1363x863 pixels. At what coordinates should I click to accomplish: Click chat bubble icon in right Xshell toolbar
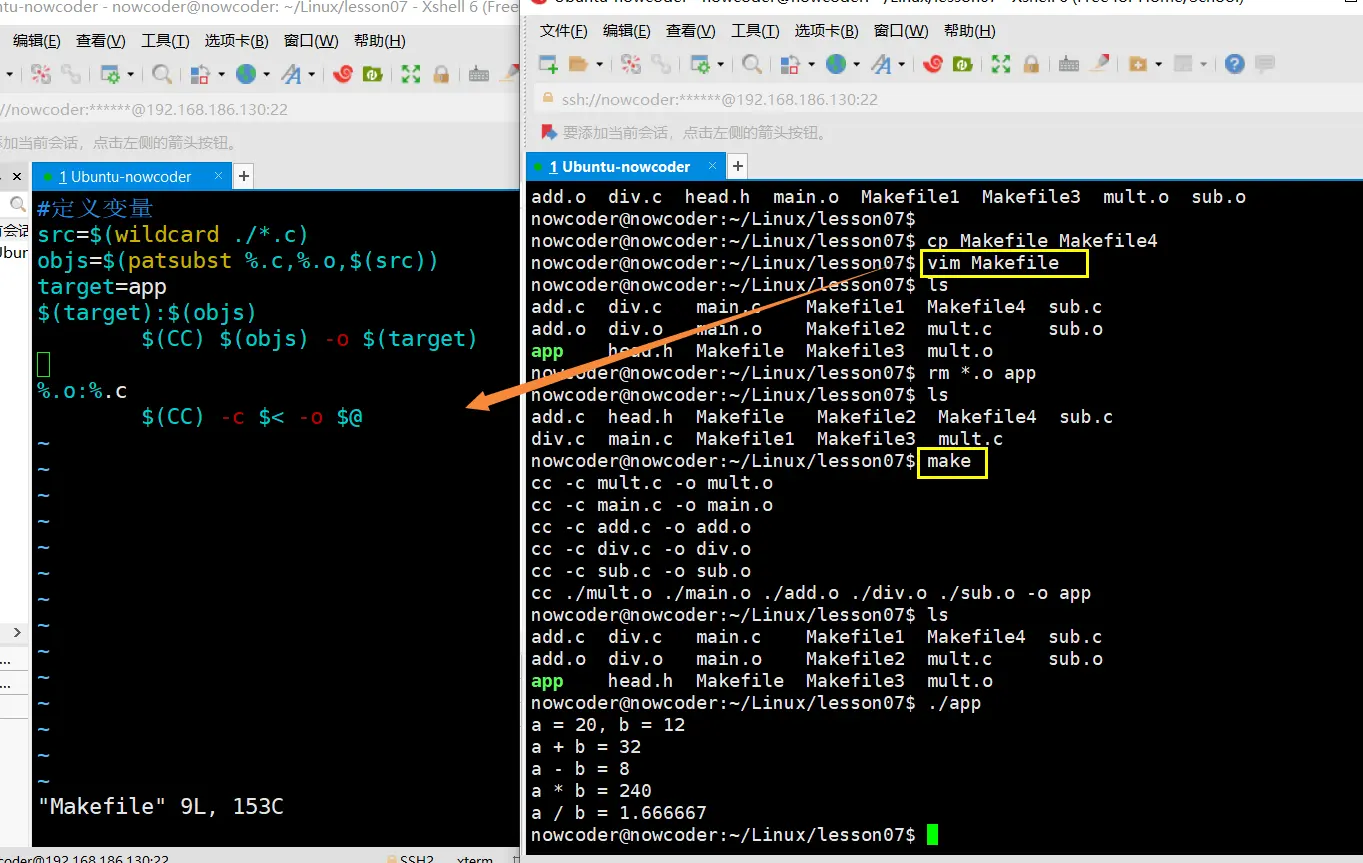[1265, 64]
